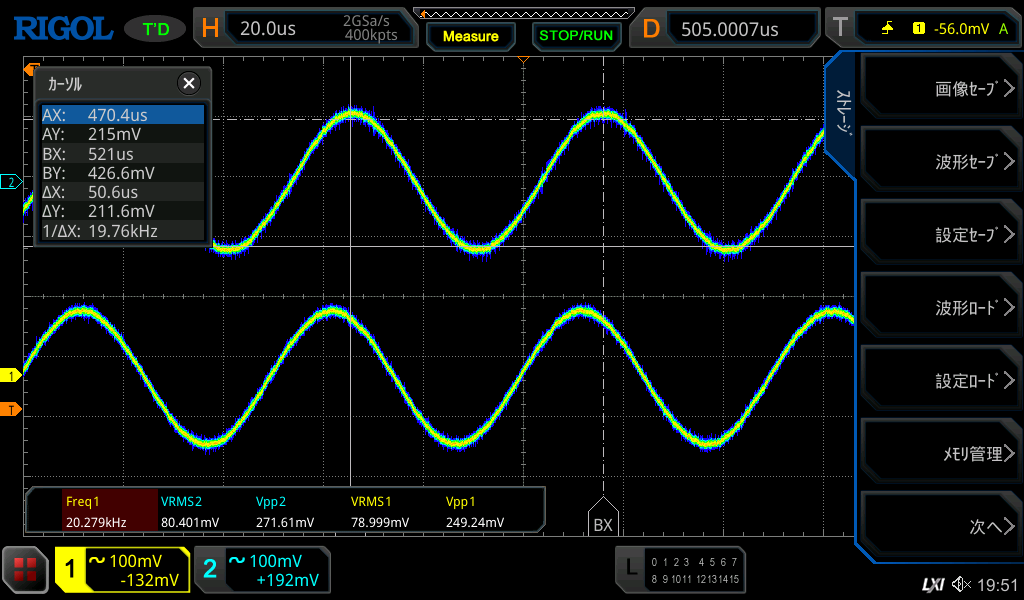Screen dimensions: 1024x600
Task: Click the red grid function menu icon
Action: pos(26,570)
